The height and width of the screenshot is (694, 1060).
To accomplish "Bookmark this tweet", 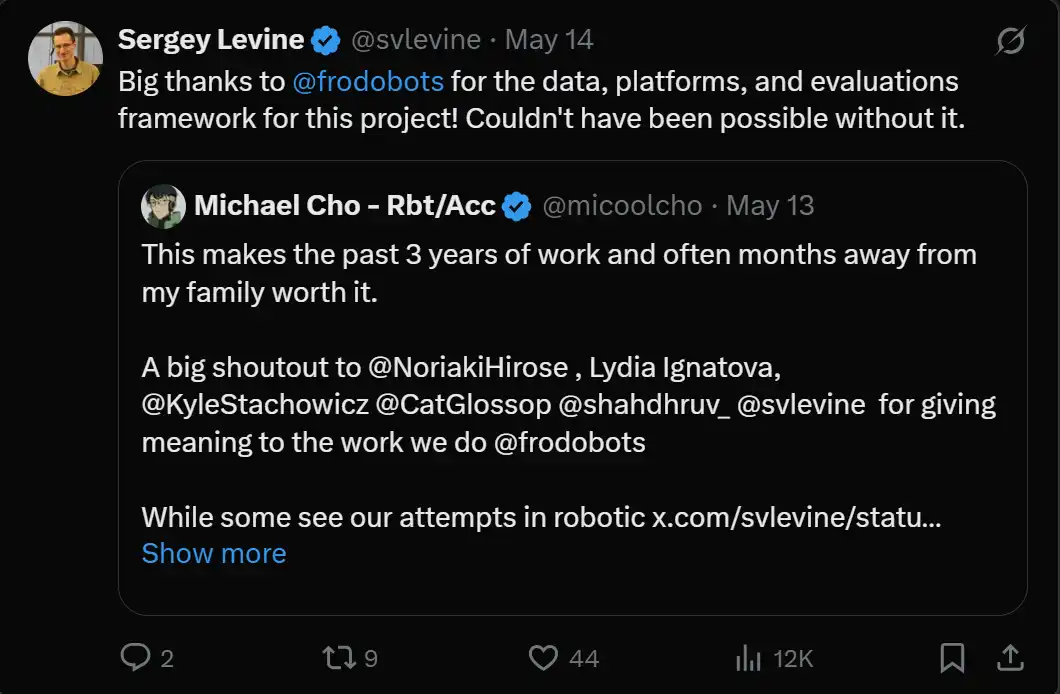I will 952,657.
